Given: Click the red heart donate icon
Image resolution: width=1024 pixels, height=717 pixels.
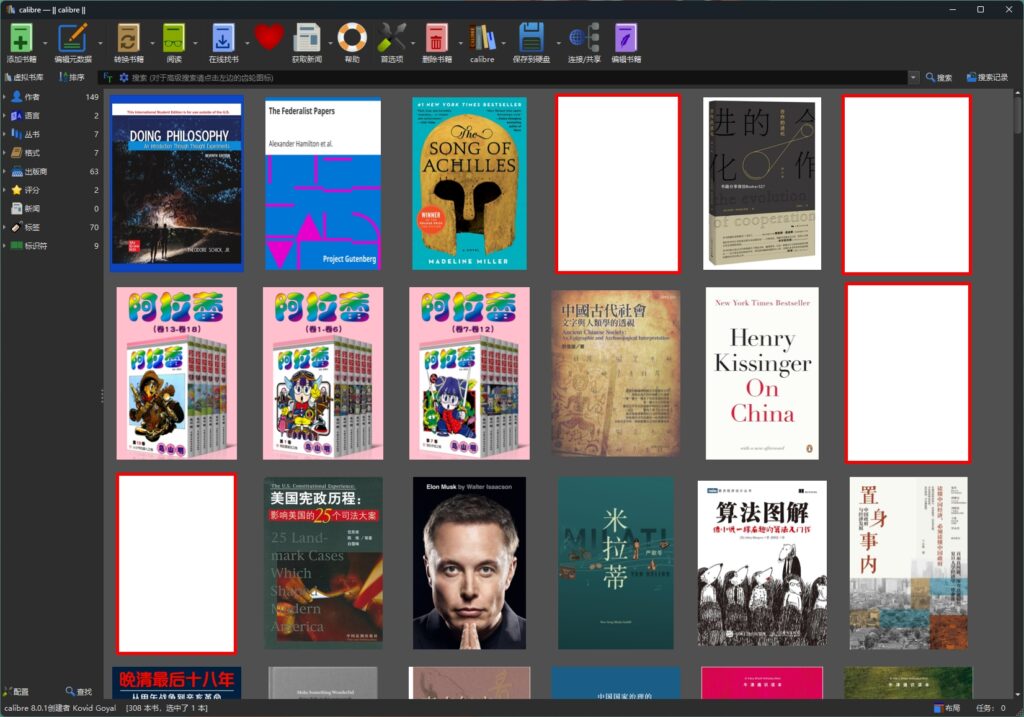Looking at the screenshot, I should point(268,38).
